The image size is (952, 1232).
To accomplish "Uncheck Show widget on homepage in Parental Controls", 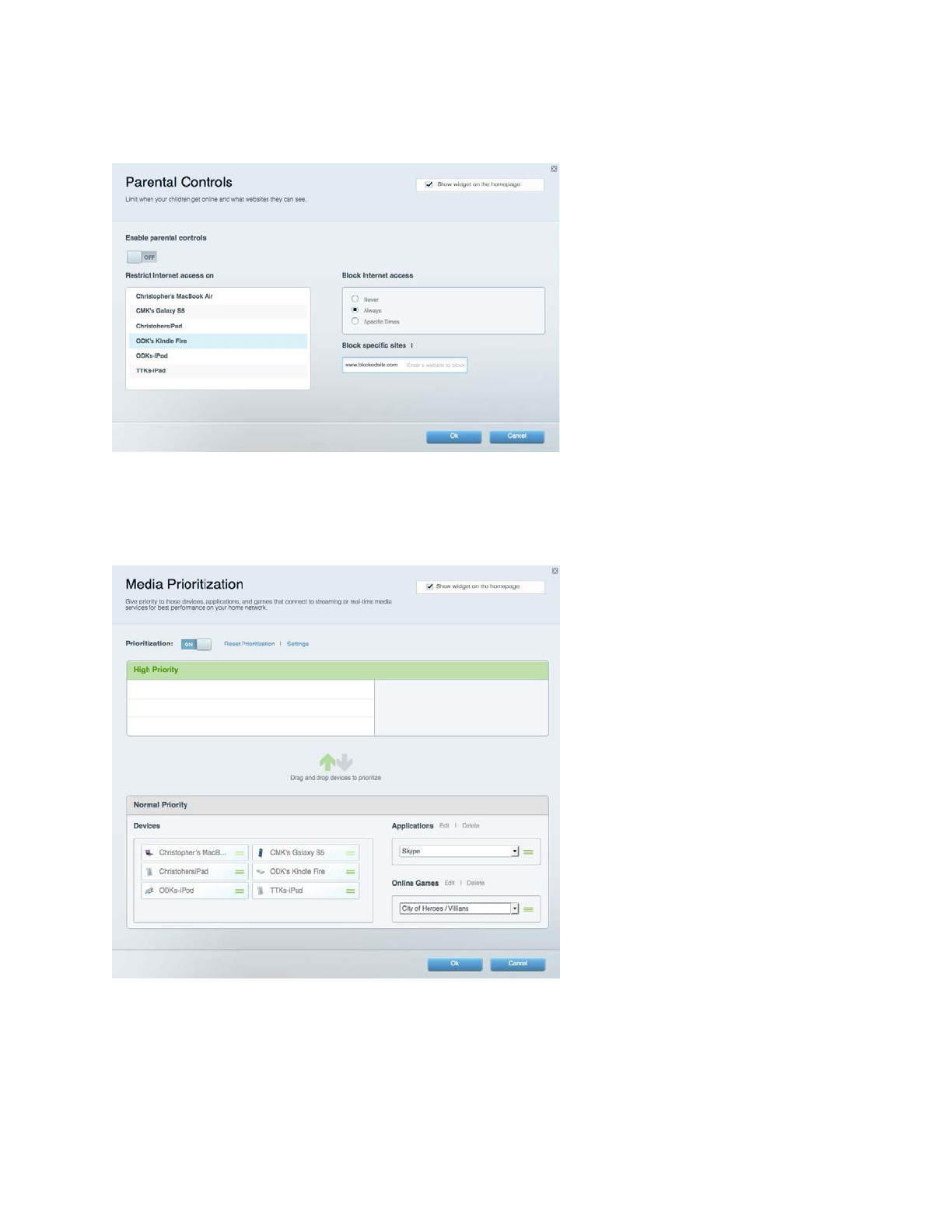I will 429,185.
